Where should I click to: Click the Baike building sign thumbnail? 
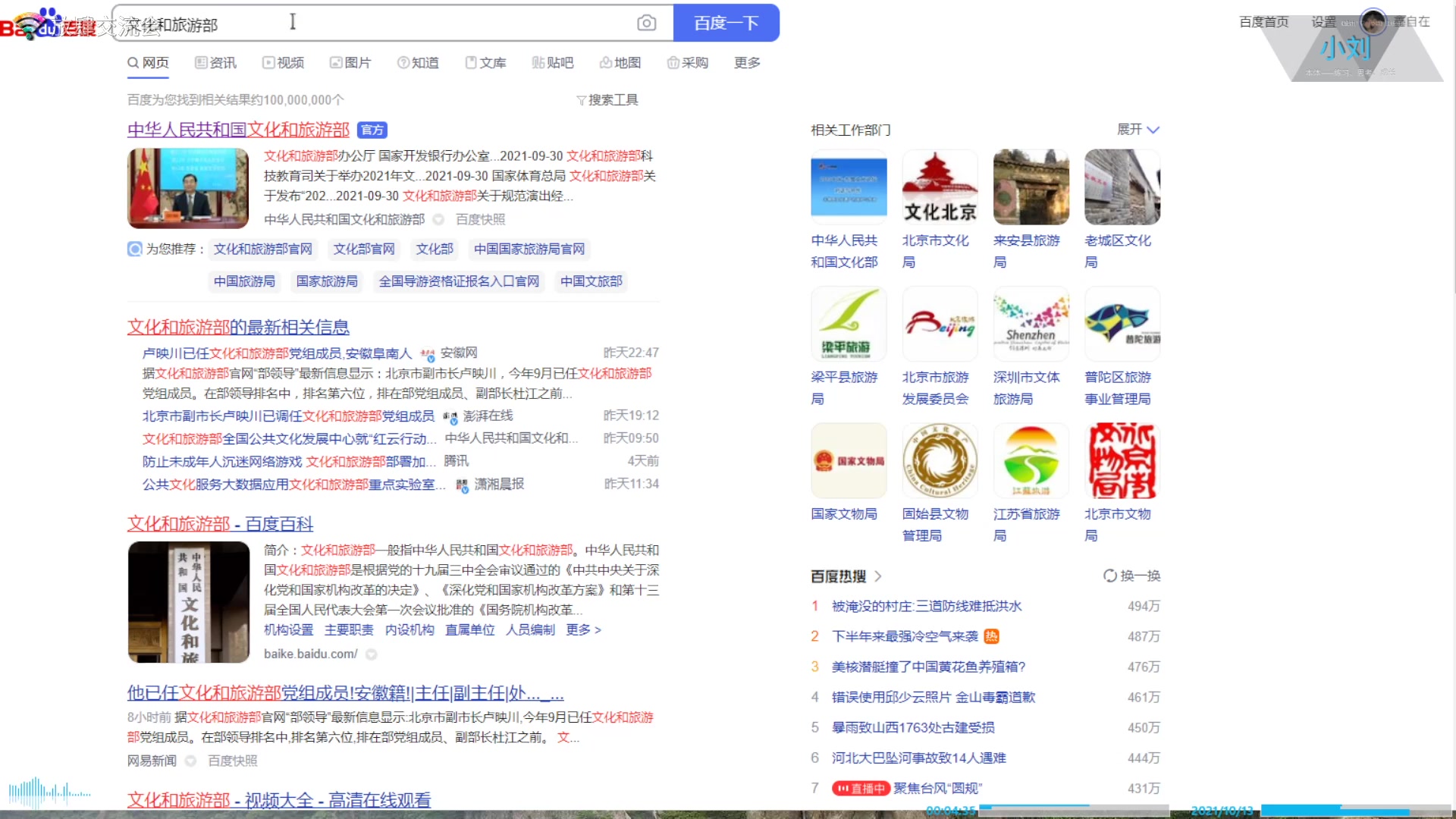click(x=188, y=602)
